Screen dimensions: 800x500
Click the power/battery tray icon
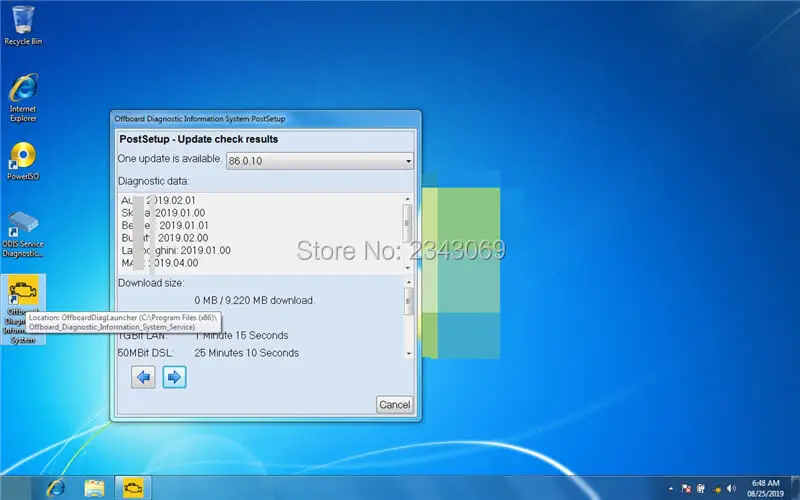tap(701, 489)
